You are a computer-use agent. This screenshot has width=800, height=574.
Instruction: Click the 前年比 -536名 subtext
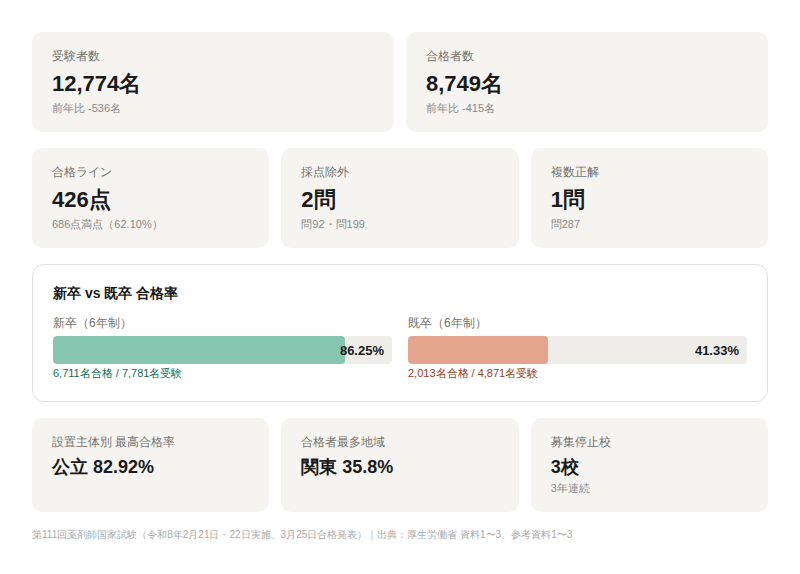click(86, 108)
